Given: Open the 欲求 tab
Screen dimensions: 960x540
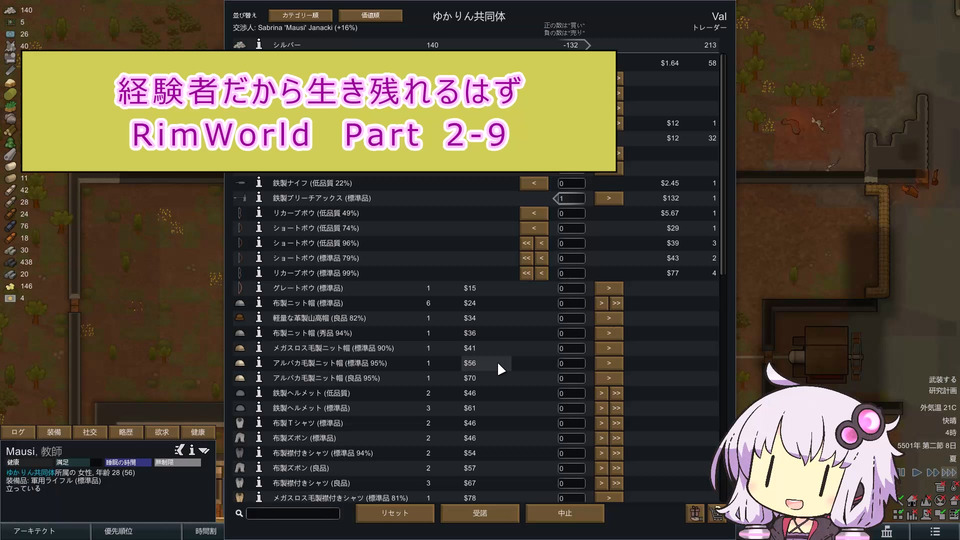Looking at the screenshot, I should pyautogui.click(x=162, y=432).
